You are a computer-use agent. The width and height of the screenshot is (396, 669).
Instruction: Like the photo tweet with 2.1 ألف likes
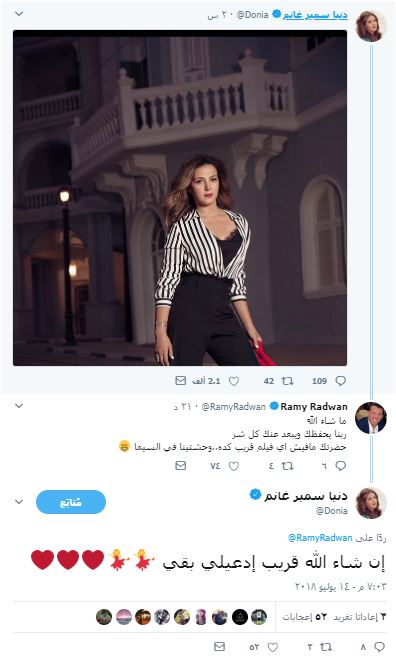click(x=234, y=381)
